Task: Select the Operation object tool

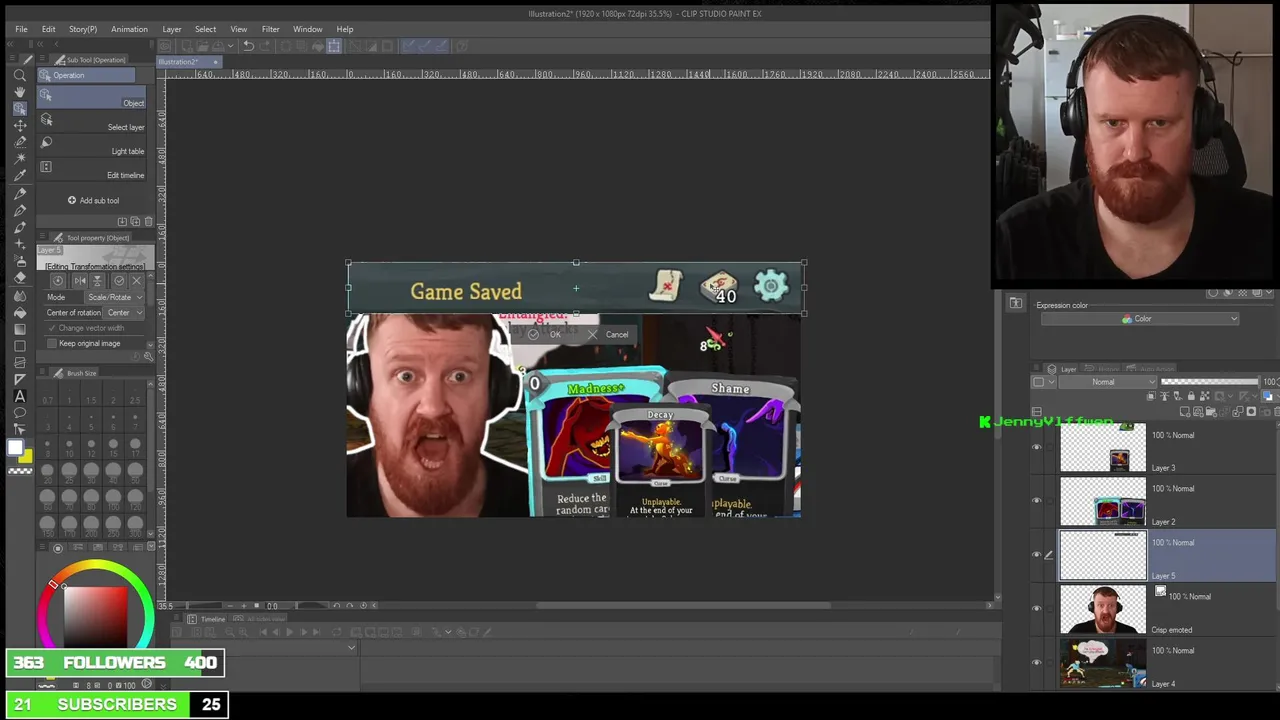Action: tap(19, 109)
